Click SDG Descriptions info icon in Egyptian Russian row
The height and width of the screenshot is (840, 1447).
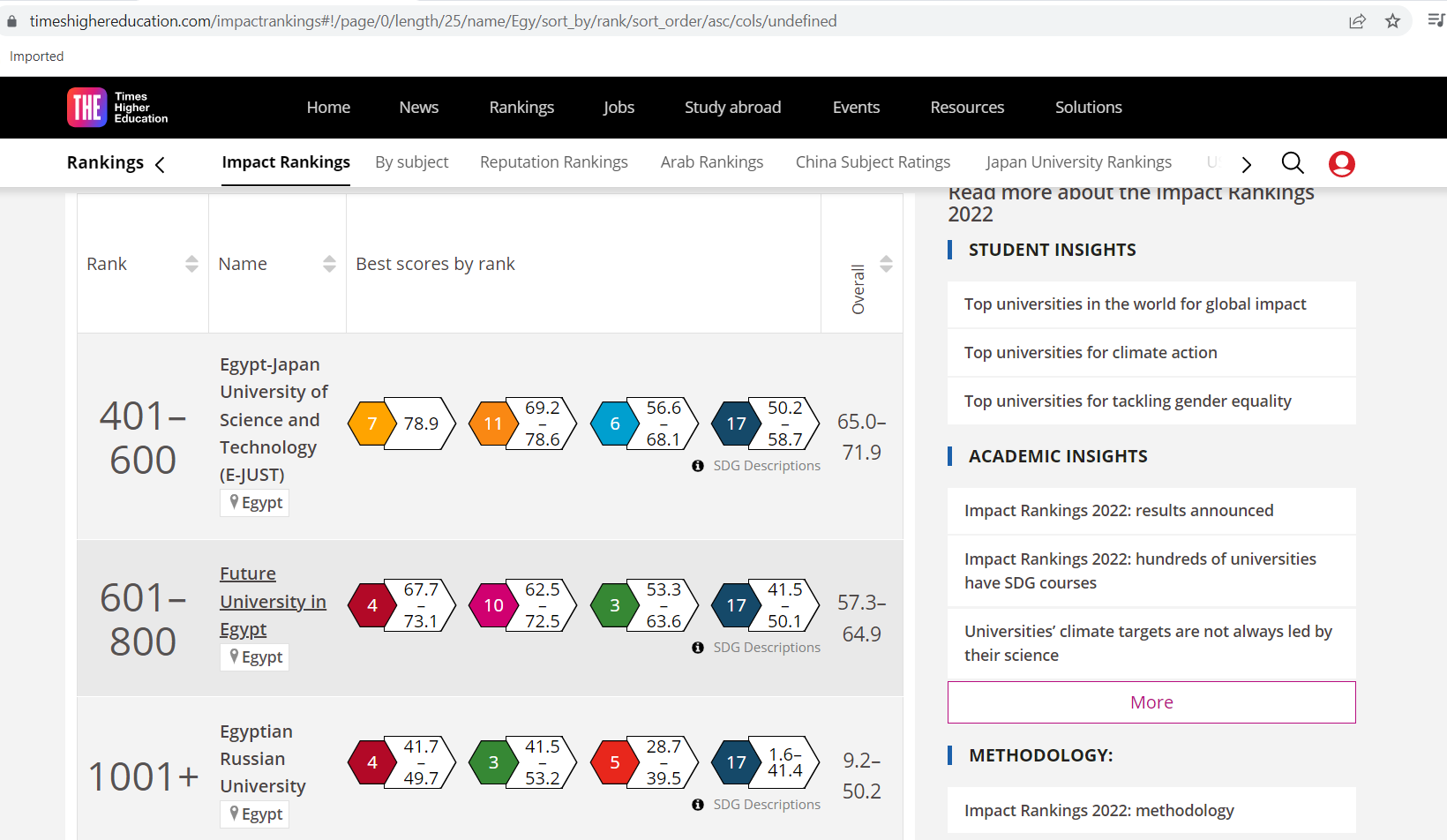tap(698, 805)
